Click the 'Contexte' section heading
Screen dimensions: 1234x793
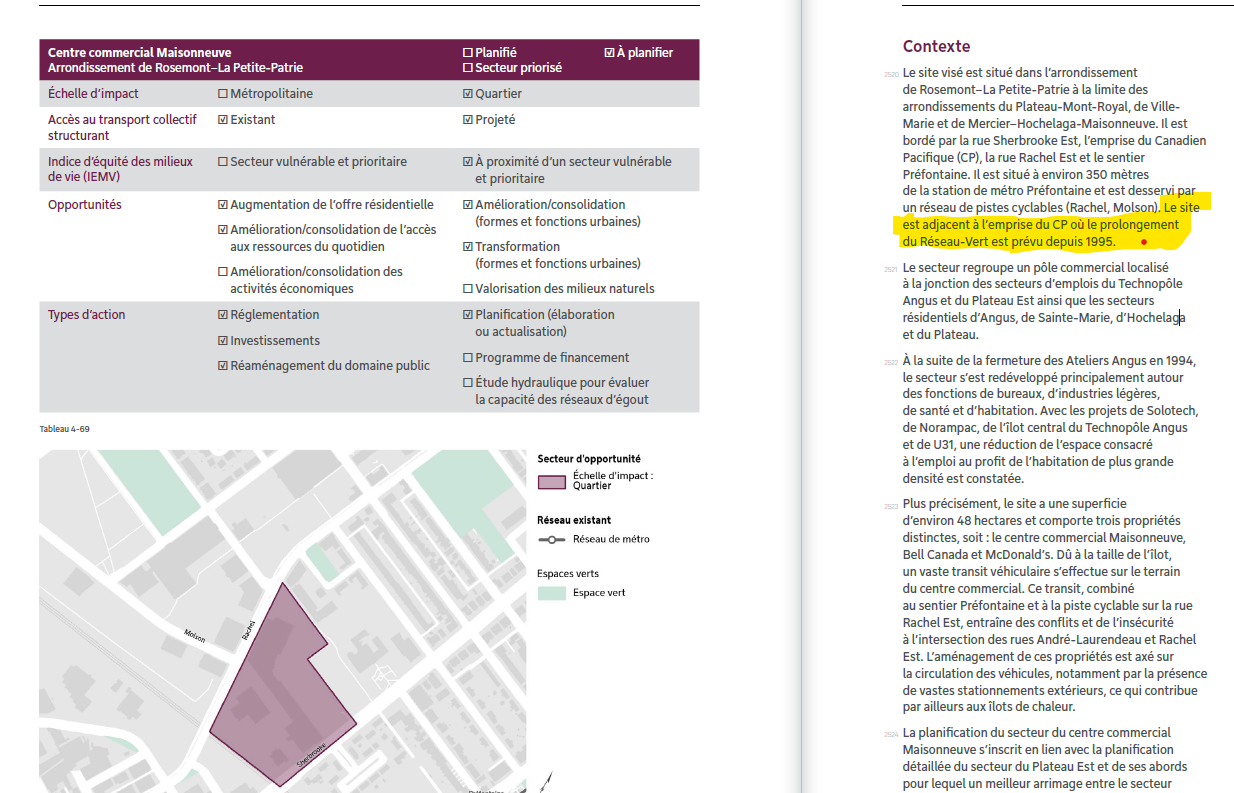(936, 46)
